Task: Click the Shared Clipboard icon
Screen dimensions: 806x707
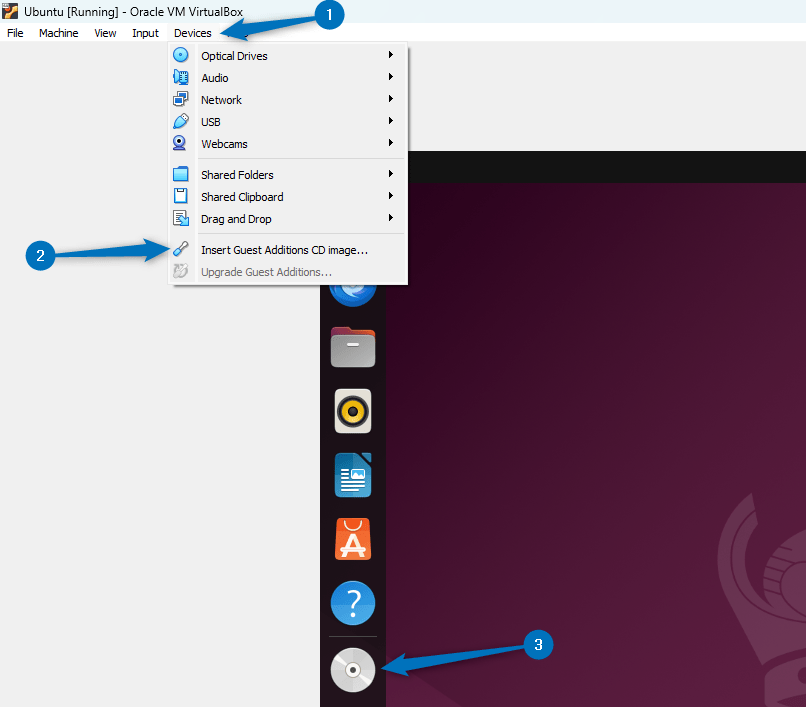Action: 181,196
